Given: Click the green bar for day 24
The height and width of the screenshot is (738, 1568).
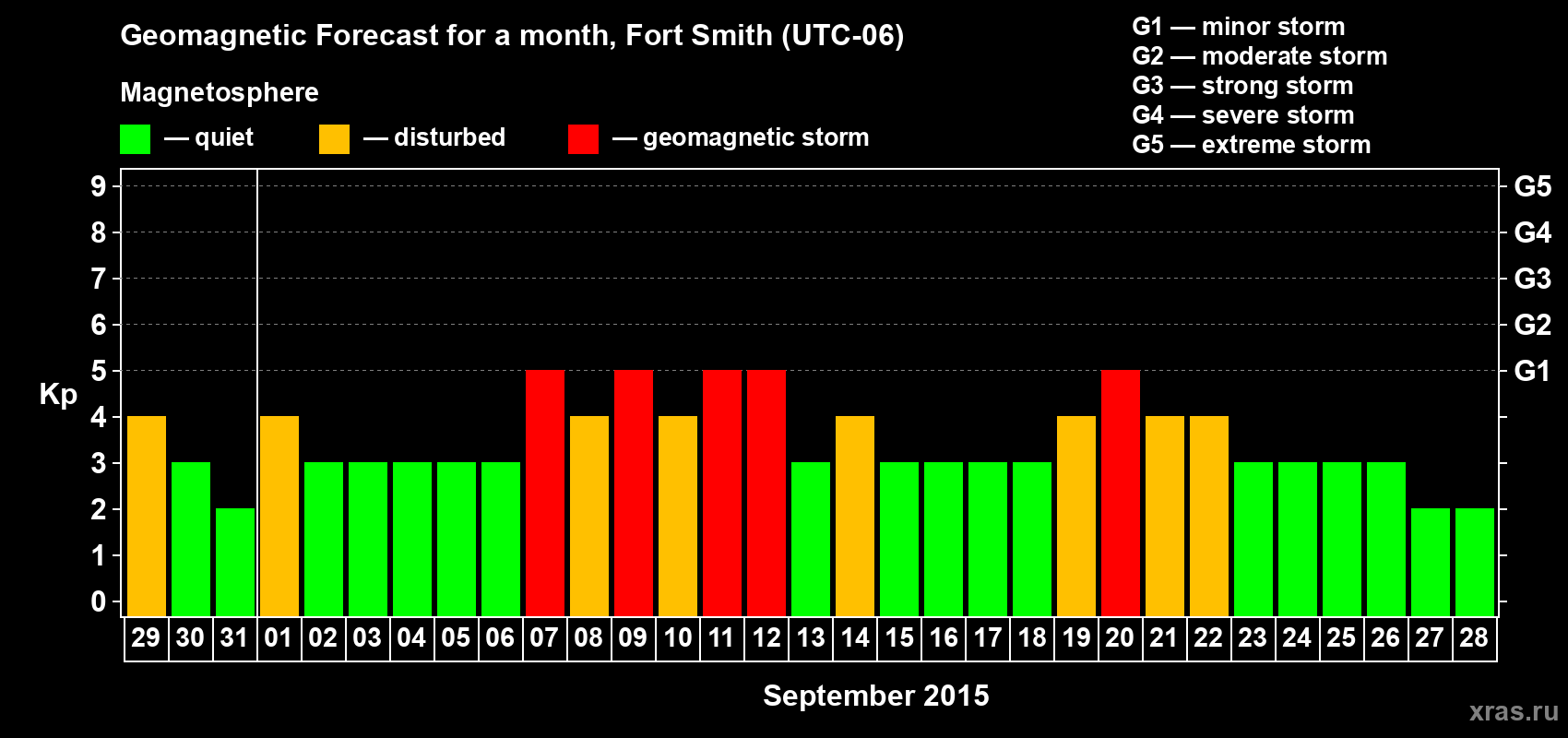Looking at the screenshot, I should [x=1298, y=540].
